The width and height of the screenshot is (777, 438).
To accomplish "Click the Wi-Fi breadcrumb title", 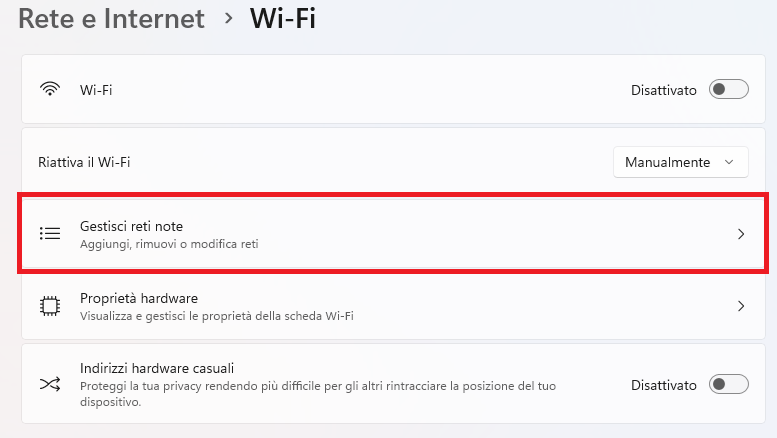I will pos(282,19).
